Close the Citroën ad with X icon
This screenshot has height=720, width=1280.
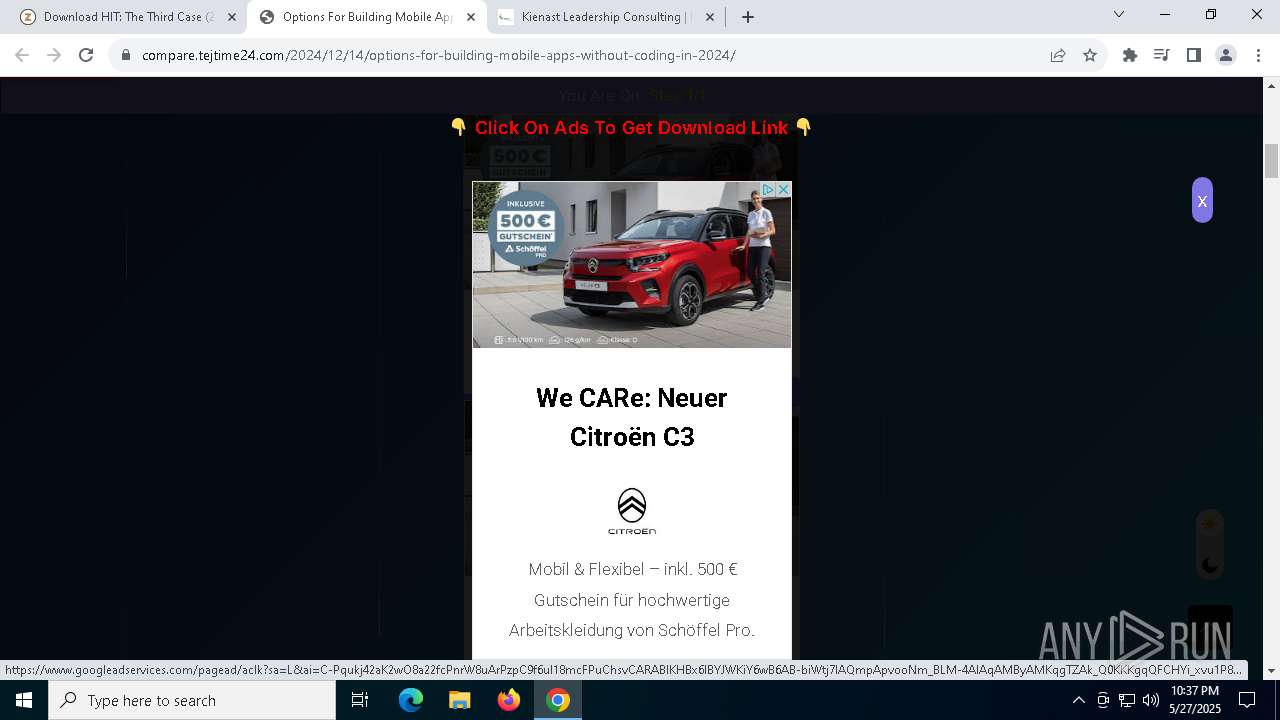(x=784, y=189)
